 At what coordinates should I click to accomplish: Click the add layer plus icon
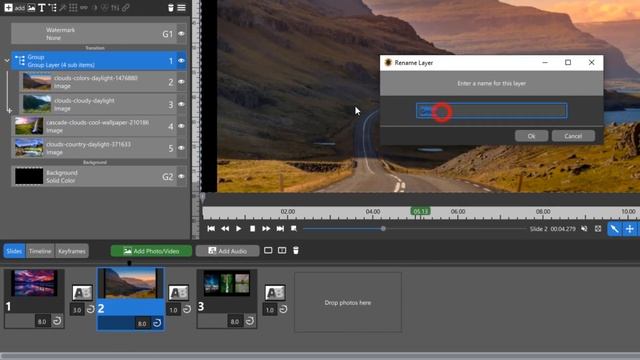(8, 8)
